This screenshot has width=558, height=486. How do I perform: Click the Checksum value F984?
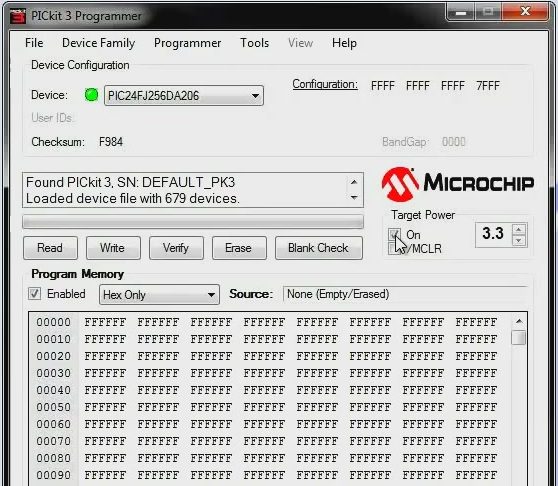pyautogui.click(x=111, y=142)
